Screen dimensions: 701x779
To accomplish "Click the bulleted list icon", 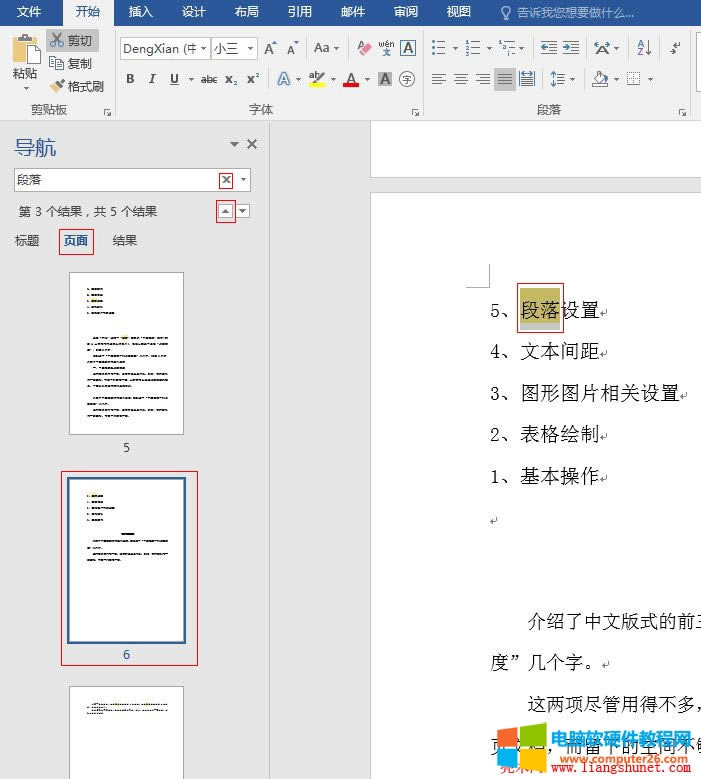I will 439,48.
